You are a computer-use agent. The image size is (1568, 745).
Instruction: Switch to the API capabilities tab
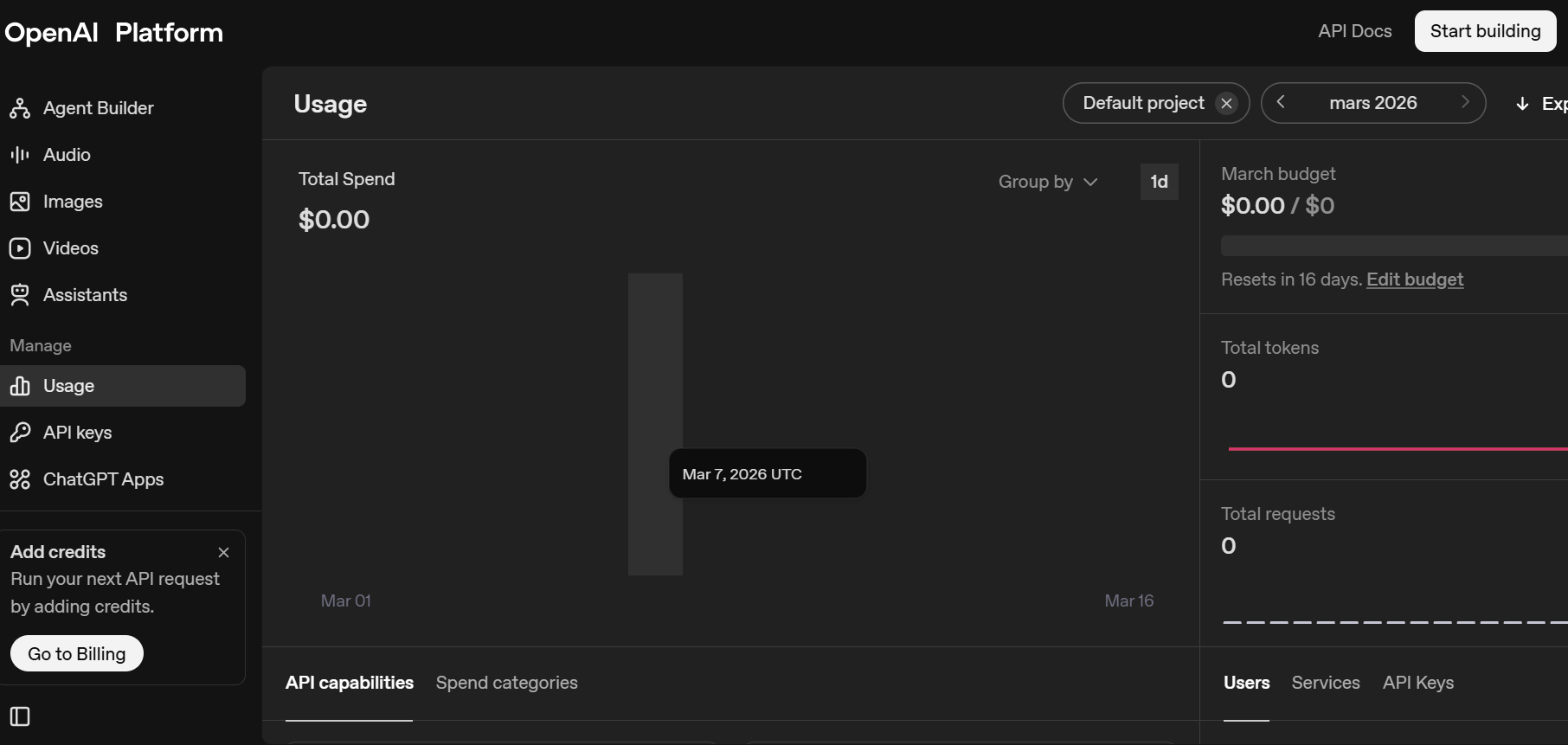point(350,683)
